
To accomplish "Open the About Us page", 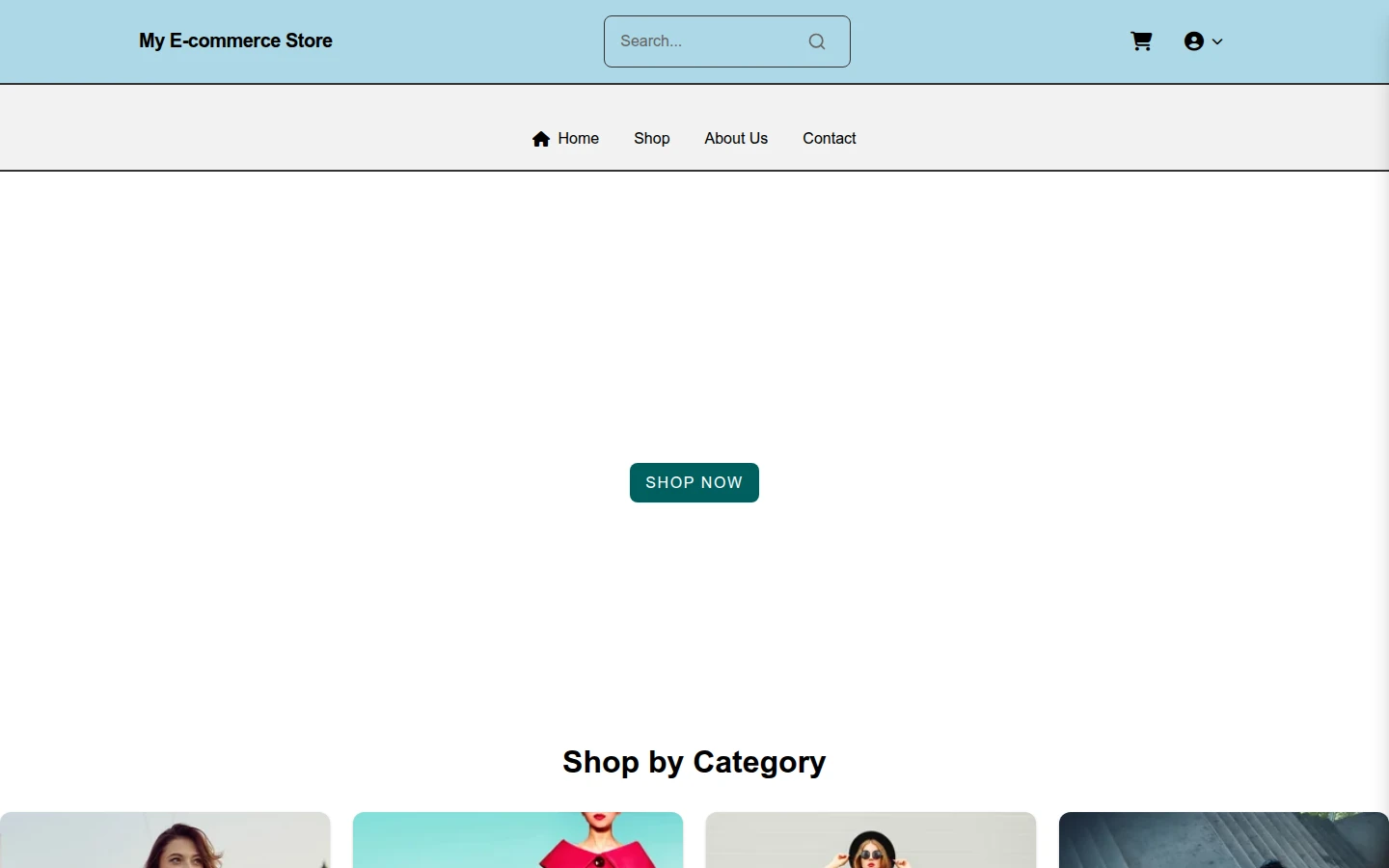I will [736, 139].
